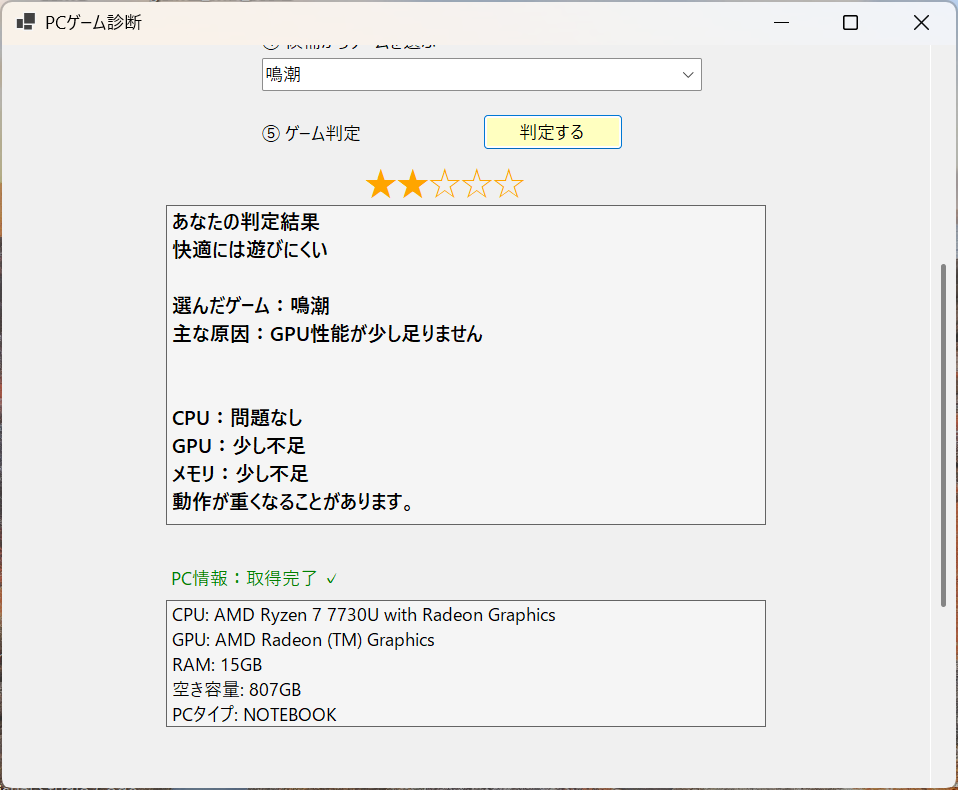
Task: Click the PCタイプ: NOTEBOOK line
Action: pyautogui.click(x=254, y=714)
